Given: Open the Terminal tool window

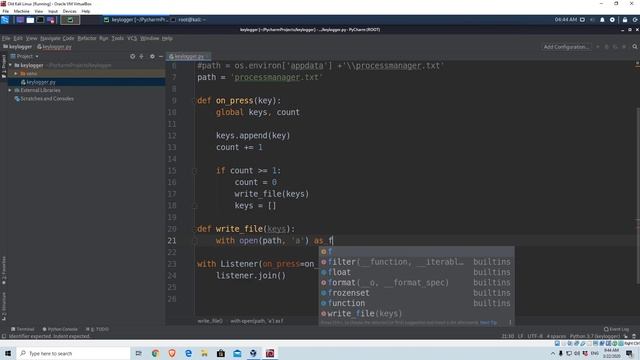Looking at the screenshot, I should (x=23, y=329).
